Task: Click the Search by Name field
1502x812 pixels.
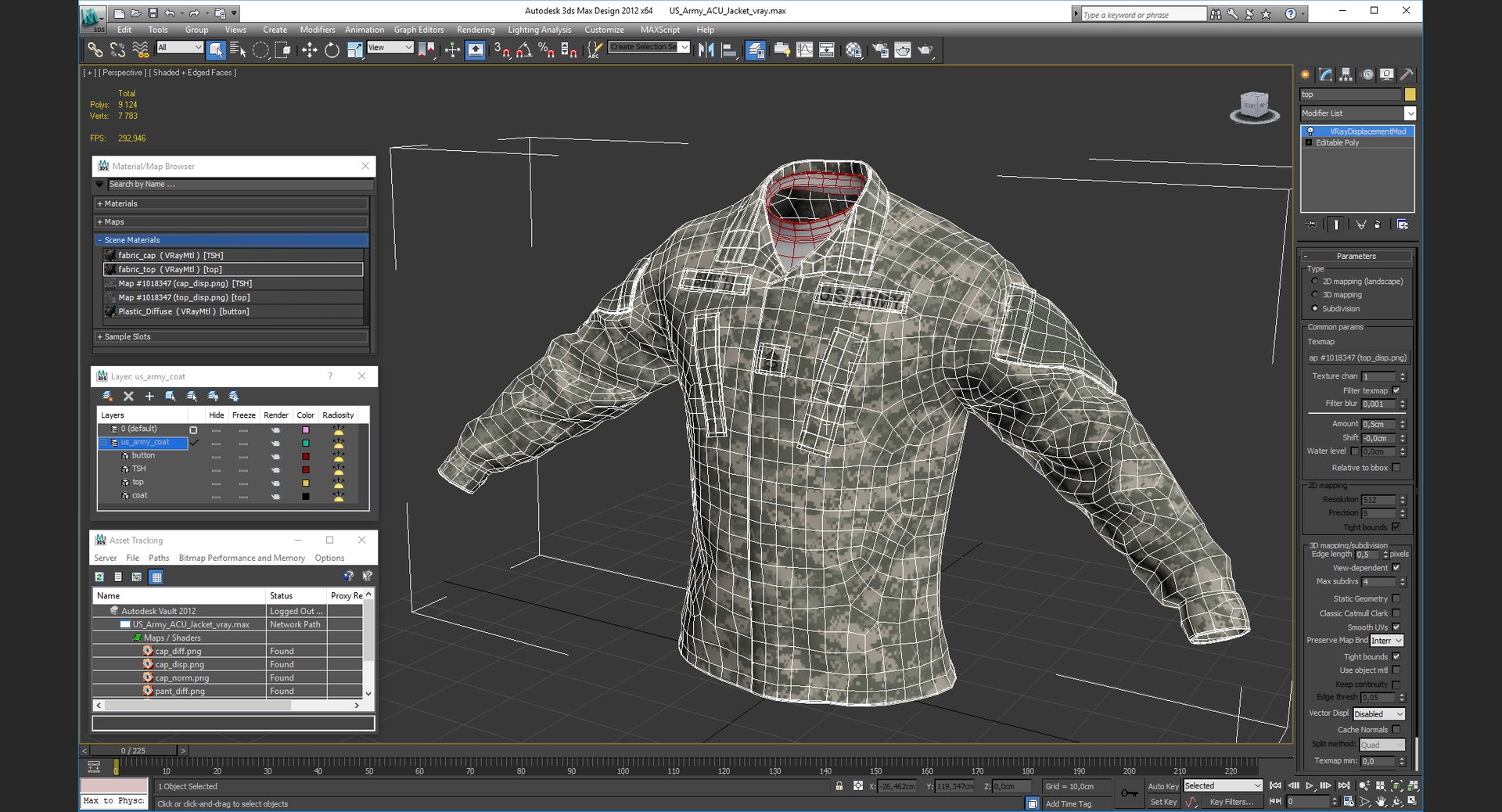Action: pos(239,185)
